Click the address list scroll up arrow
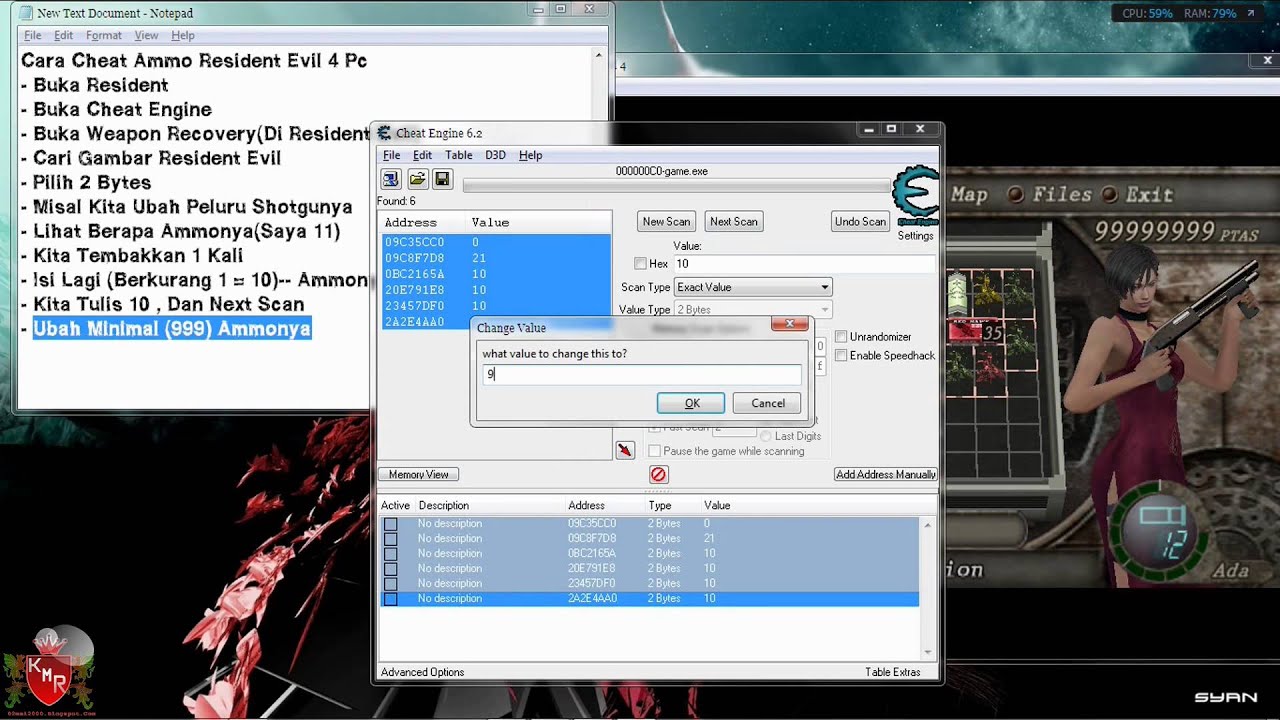The image size is (1280, 720). point(928,525)
